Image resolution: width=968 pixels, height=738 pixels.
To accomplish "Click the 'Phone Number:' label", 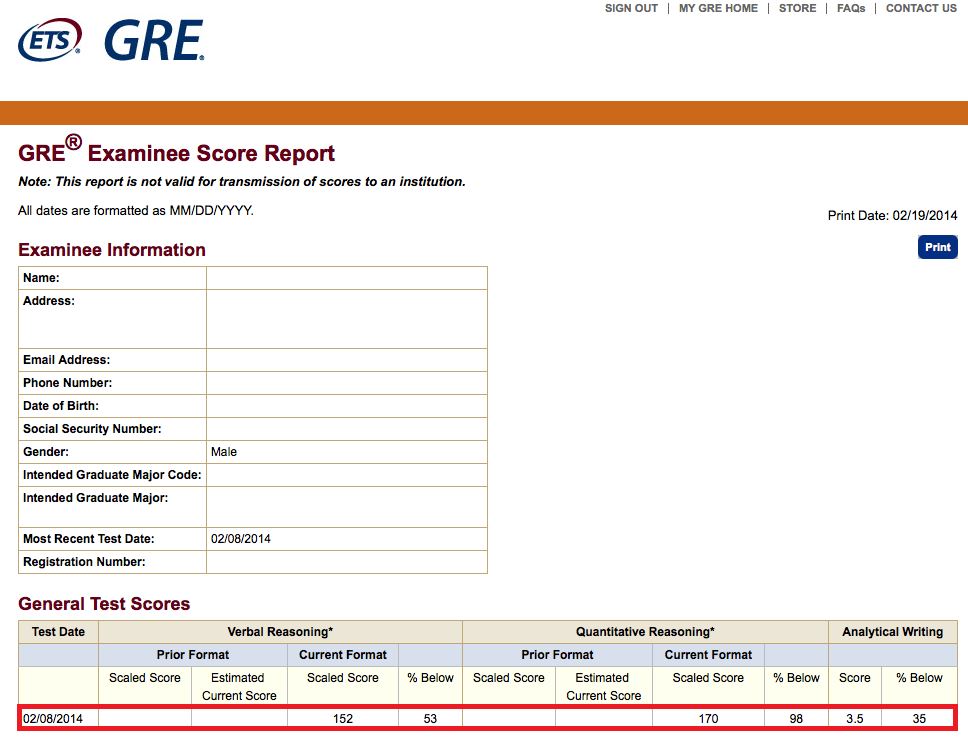I will [x=68, y=383].
